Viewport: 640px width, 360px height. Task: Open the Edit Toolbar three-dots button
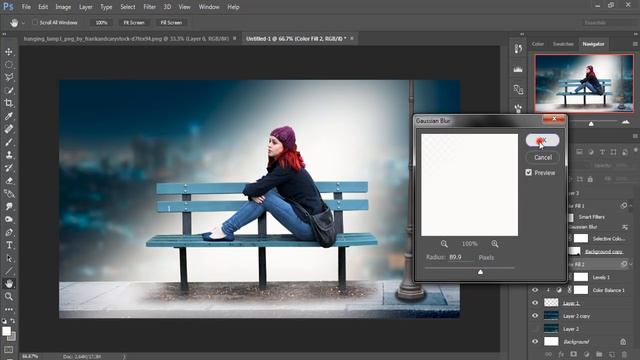9,309
